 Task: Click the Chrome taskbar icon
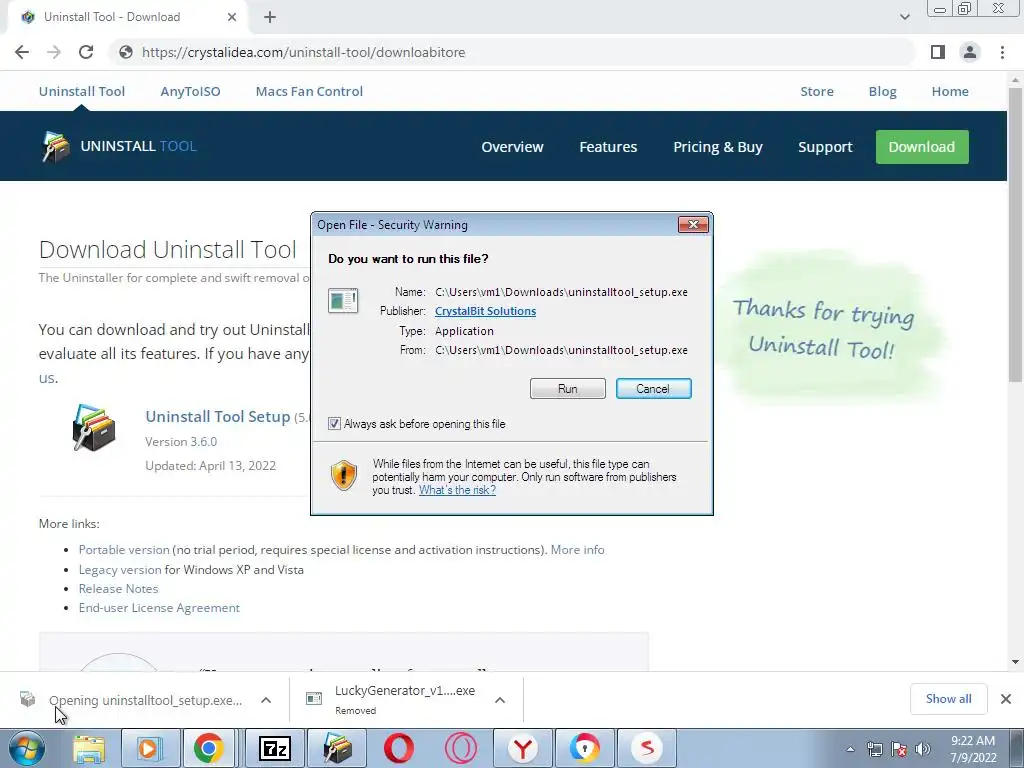[208, 748]
